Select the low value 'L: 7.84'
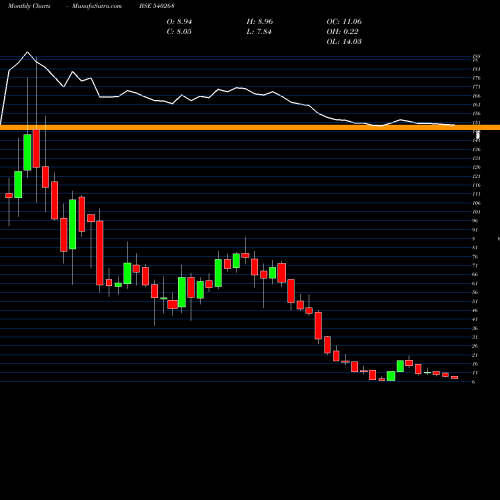The image size is (500, 500). click(x=259, y=32)
